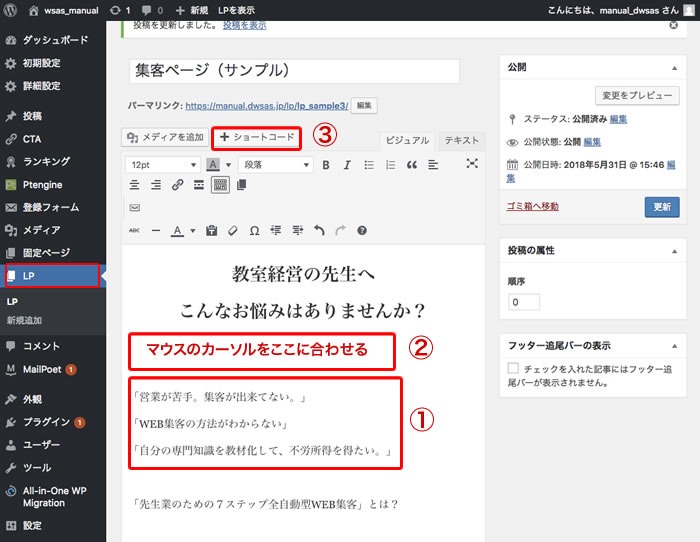The image size is (700, 542).
Task: Apply the background highlight color swatch
Action: click(x=213, y=164)
